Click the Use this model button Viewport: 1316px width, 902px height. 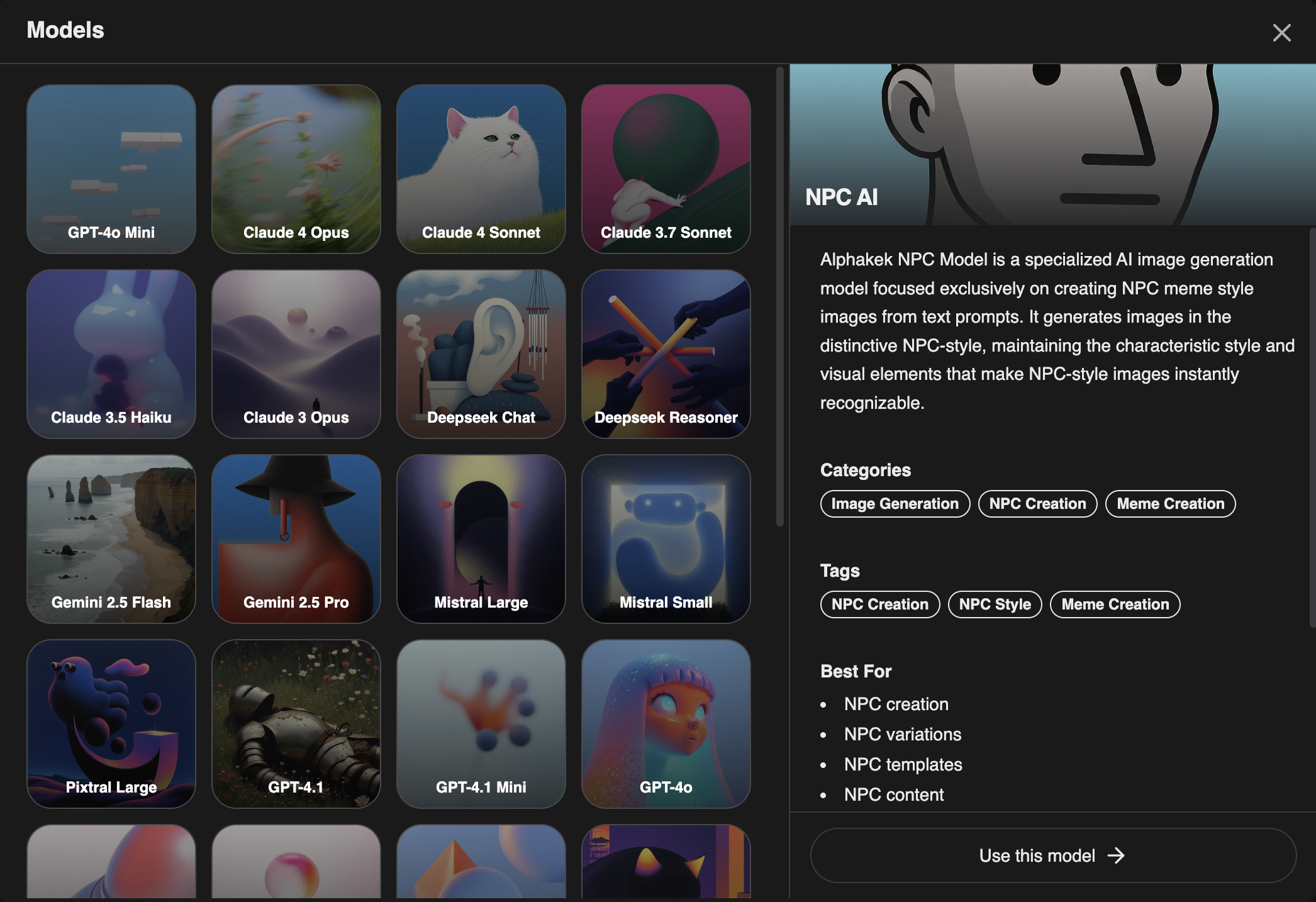[1053, 855]
